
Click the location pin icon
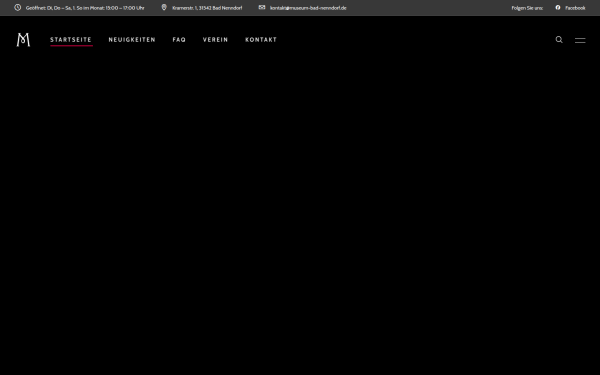[164, 8]
